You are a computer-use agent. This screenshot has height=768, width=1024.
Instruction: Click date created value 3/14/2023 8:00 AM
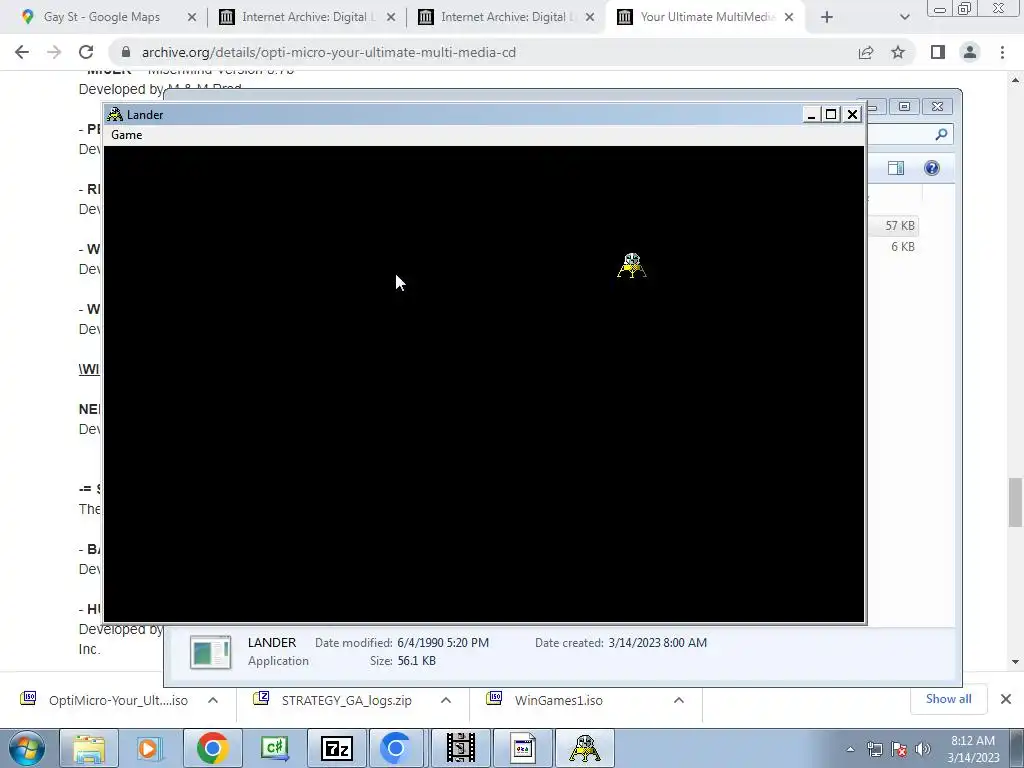[x=658, y=643]
